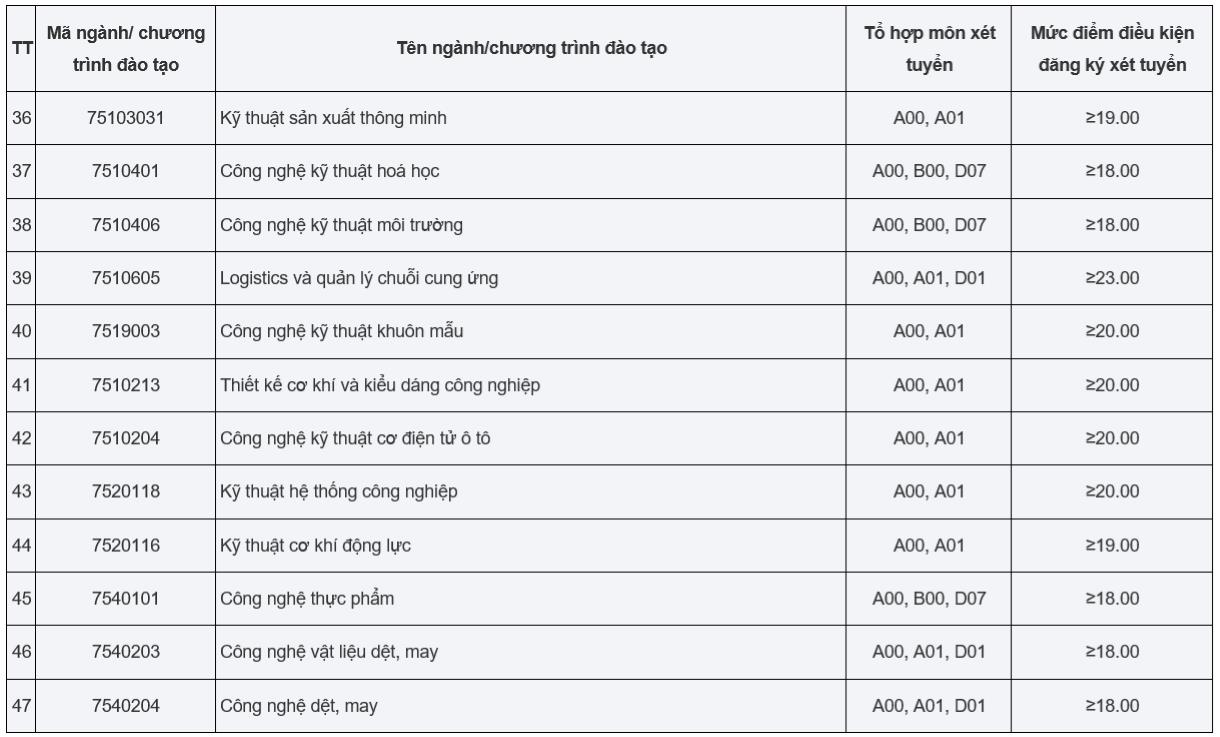1220x737 pixels.
Task: Select 'Công nghệ kỹ thuật môi trường' row name
Action: point(341,225)
